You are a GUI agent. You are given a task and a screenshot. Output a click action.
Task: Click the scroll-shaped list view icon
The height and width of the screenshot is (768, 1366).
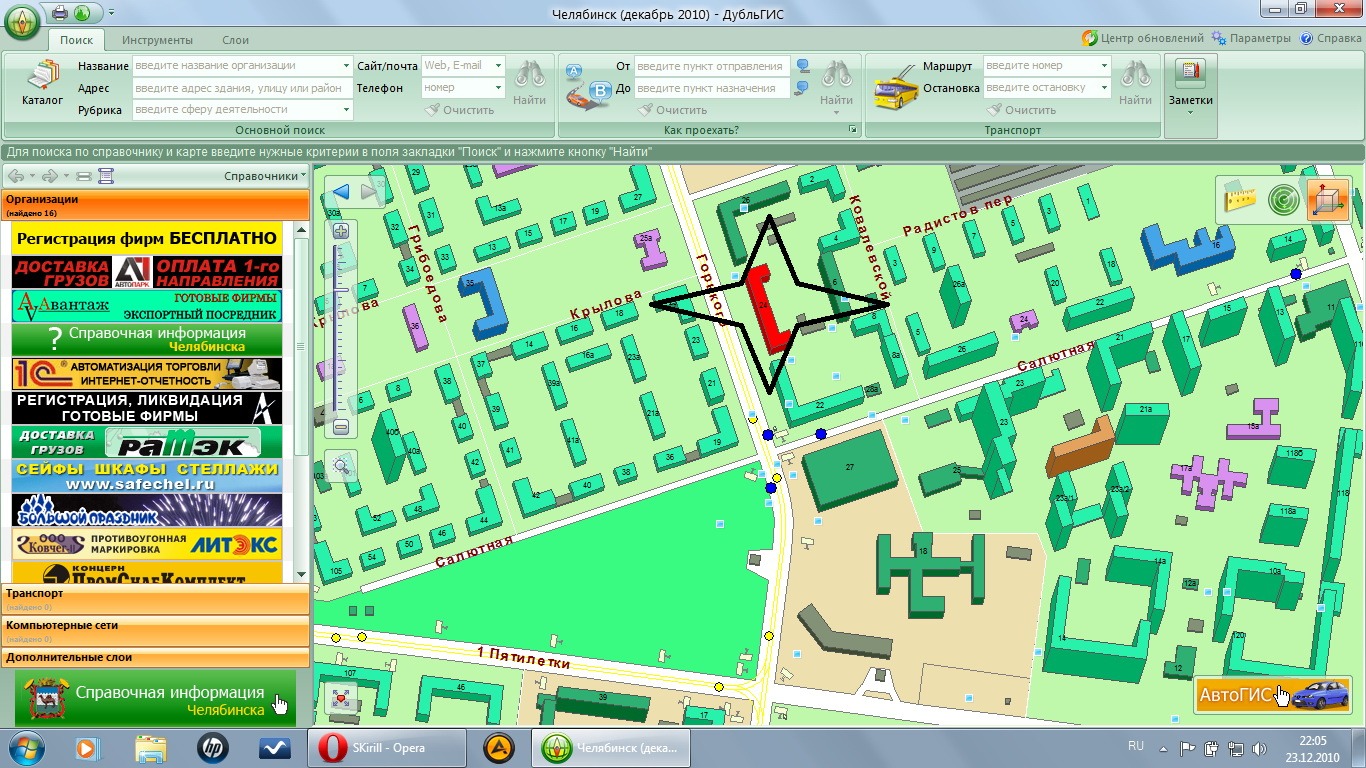(x=106, y=177)
